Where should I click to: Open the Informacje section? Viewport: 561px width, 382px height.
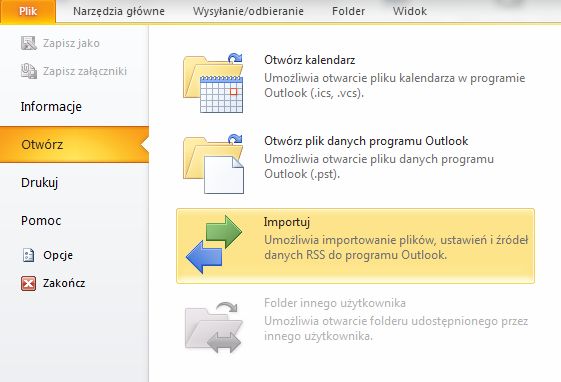click(x=51, y=107)
